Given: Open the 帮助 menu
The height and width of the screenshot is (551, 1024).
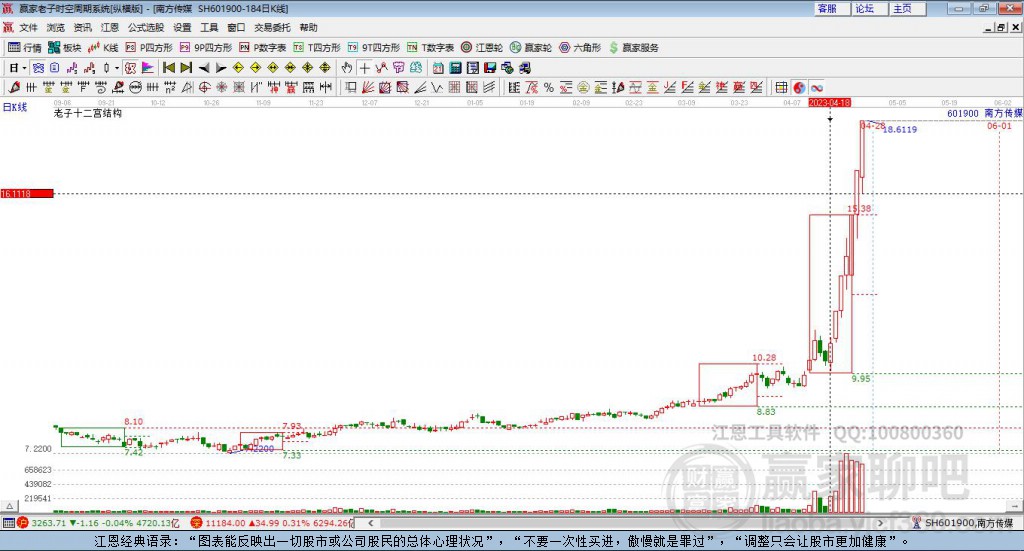Looking at the screenshot, I should coord(308,27).
